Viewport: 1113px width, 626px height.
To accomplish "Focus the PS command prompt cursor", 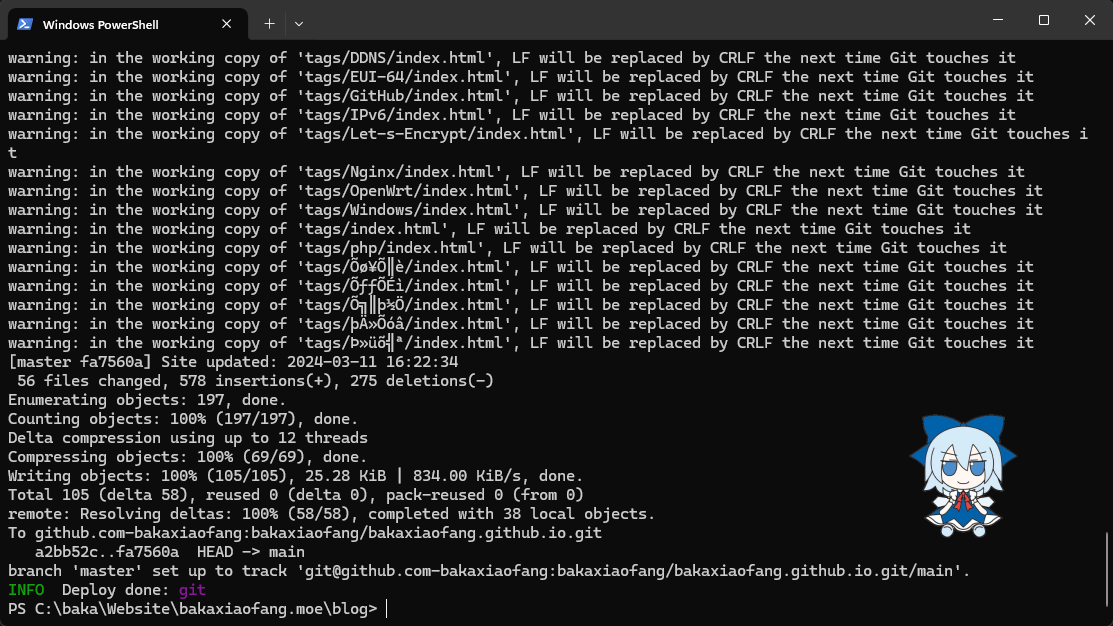I will (x=386, y=609).
